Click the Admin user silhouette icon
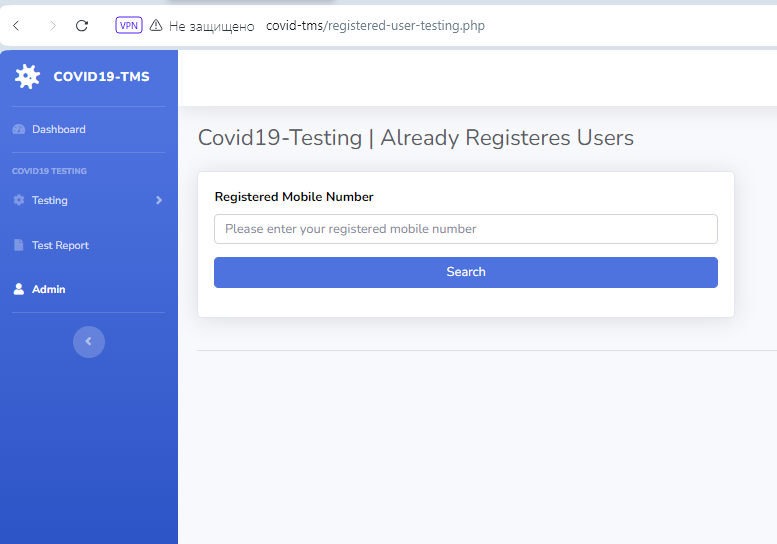Image resolution: width=777 pixels, height=544 pixels. (x=18, y=289)
